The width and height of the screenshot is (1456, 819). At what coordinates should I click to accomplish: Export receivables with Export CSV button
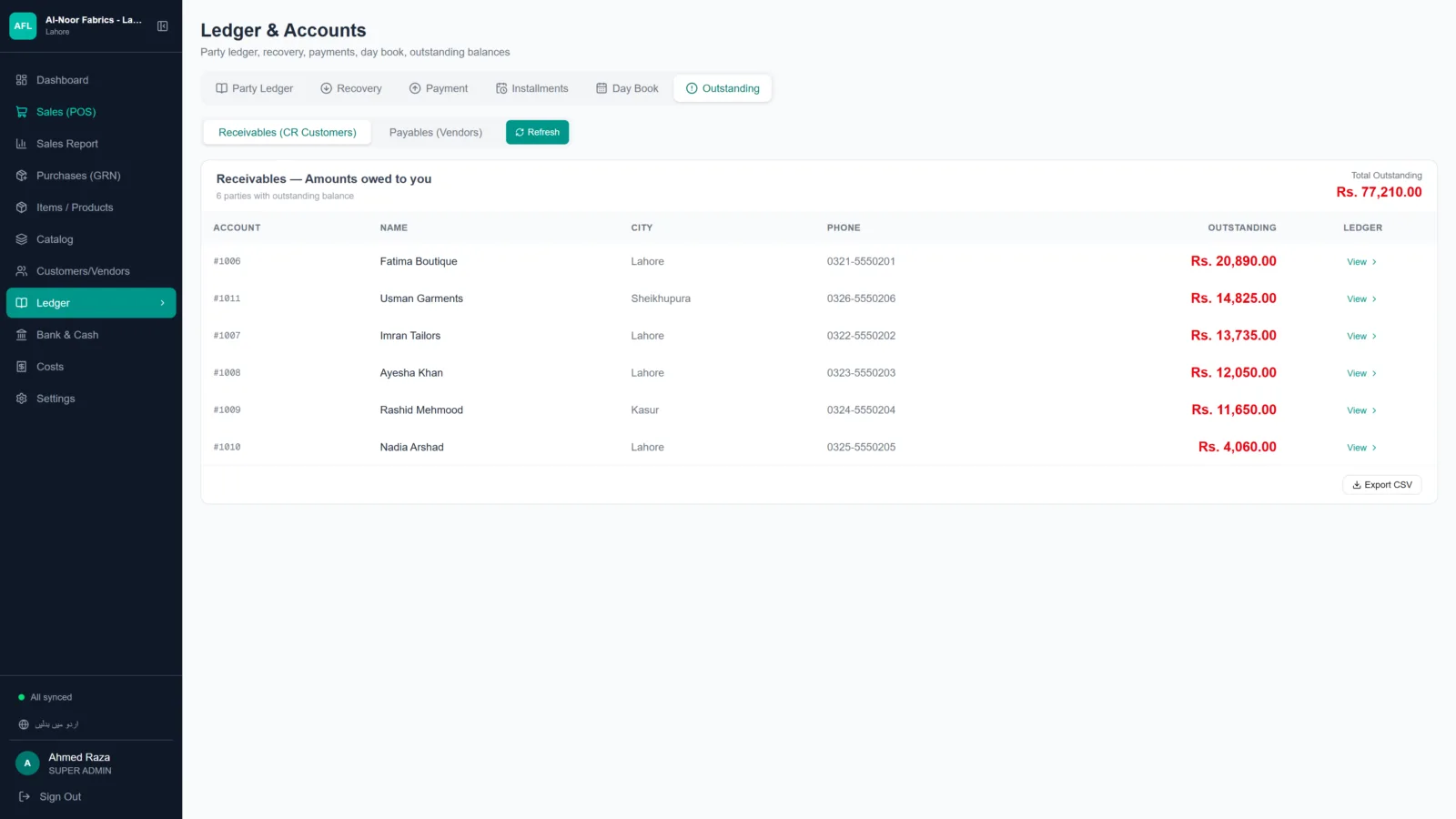pos(1382,485)
